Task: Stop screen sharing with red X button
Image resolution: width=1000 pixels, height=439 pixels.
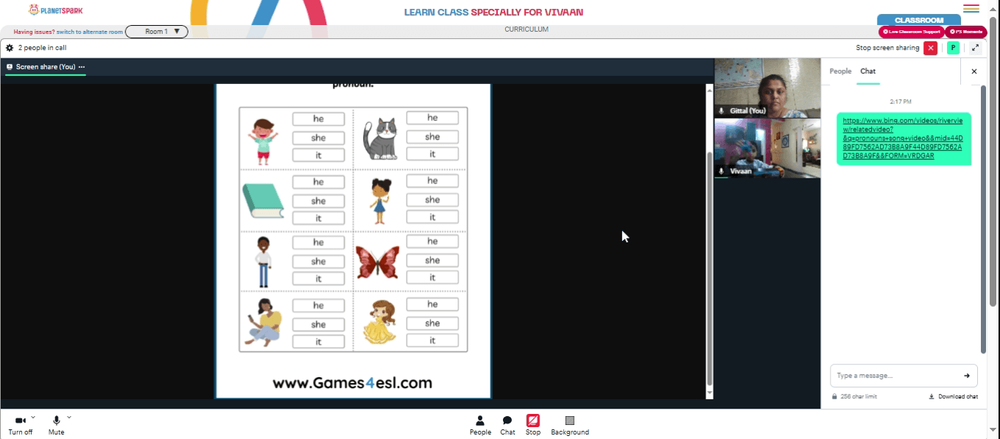Action: 930,48
